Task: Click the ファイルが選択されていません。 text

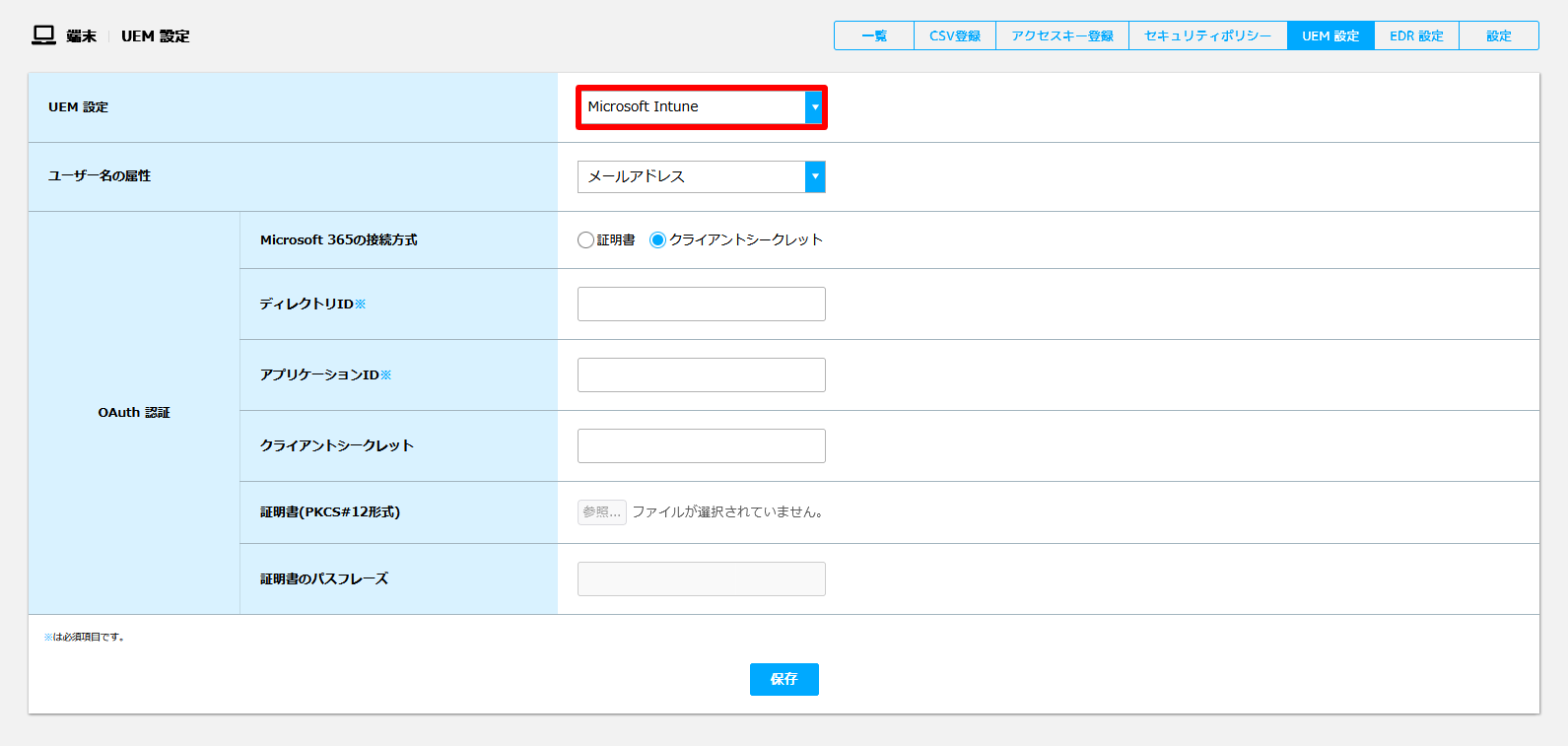Action: pyautogui.click(x=727, y=511)
